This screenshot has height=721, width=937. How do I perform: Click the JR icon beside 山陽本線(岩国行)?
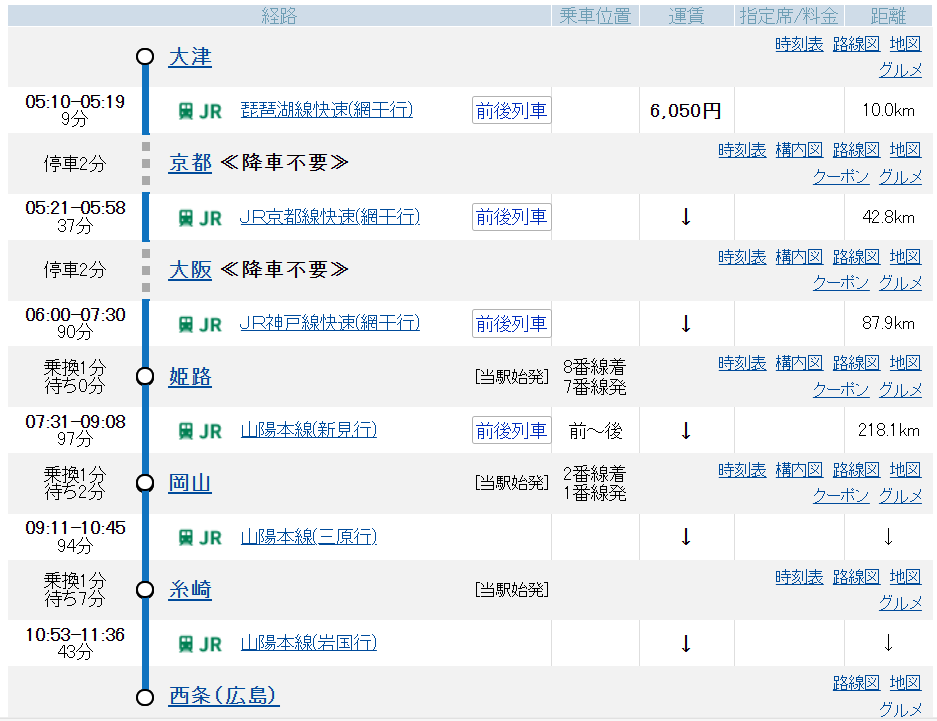(x=199, y=644)
